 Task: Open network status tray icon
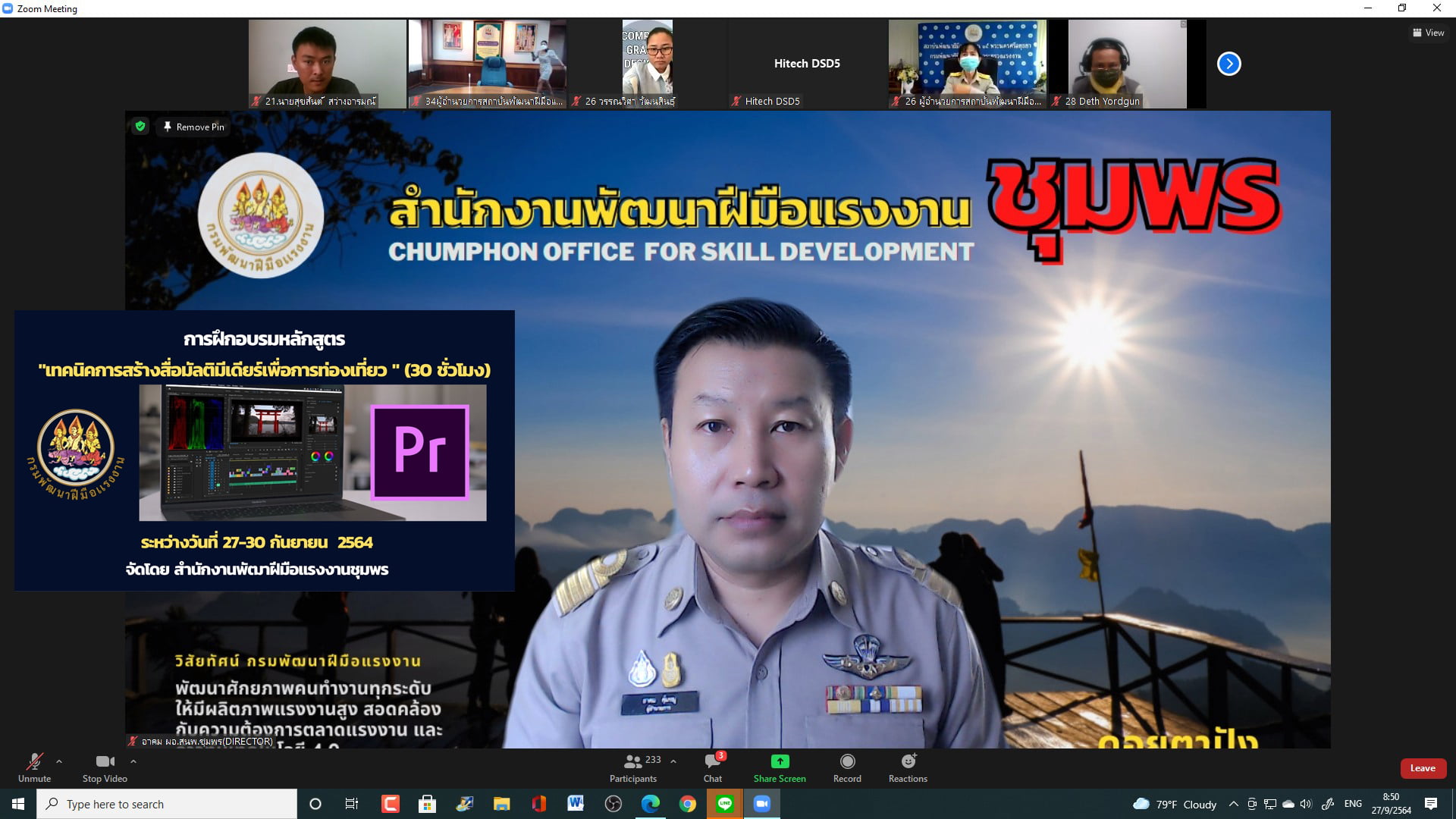pos(1269,804)
